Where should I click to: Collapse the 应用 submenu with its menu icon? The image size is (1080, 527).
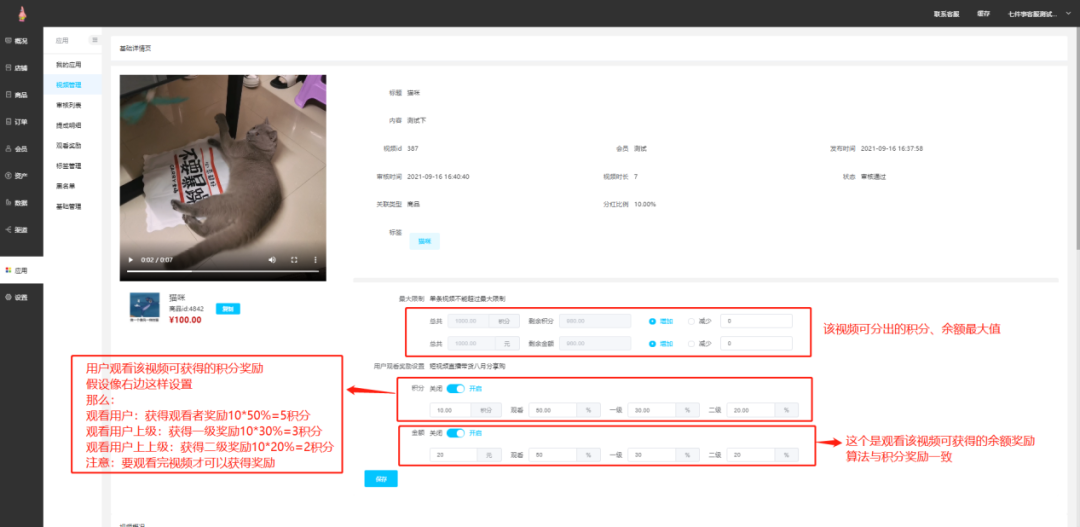tap(95, 41)
